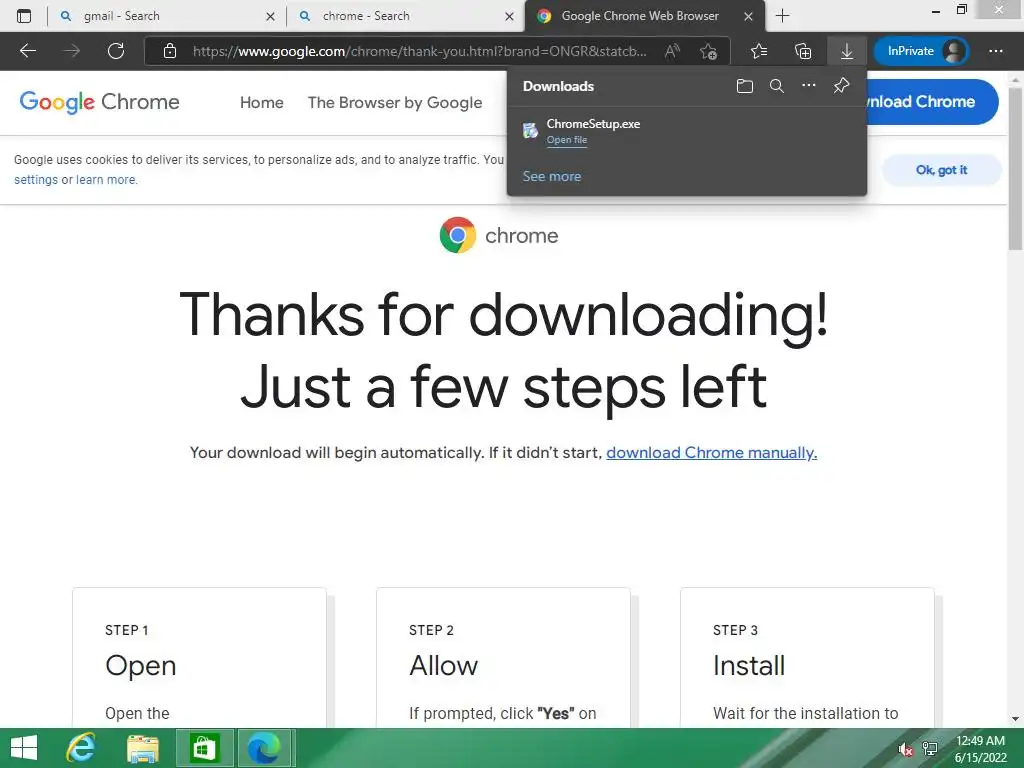Open the clock and date in the tray
Image resolution: width=1024 pixels, height=768 pixels.
pos(980,749)
